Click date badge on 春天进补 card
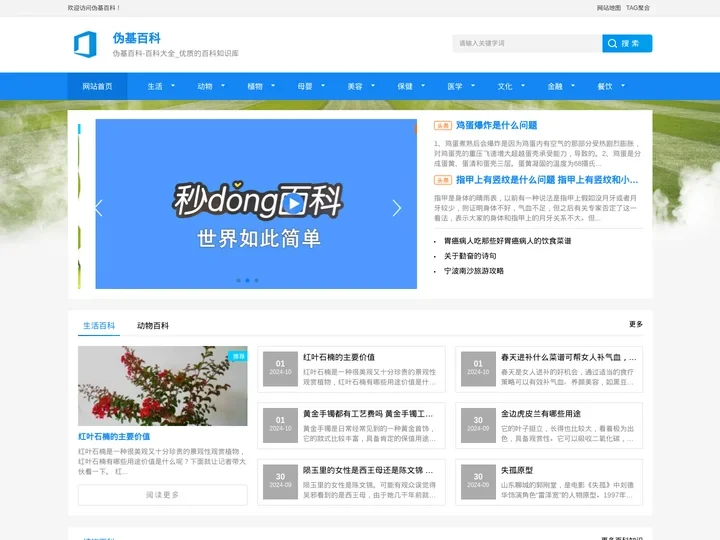The image size is (720, 540). (478, 369)
